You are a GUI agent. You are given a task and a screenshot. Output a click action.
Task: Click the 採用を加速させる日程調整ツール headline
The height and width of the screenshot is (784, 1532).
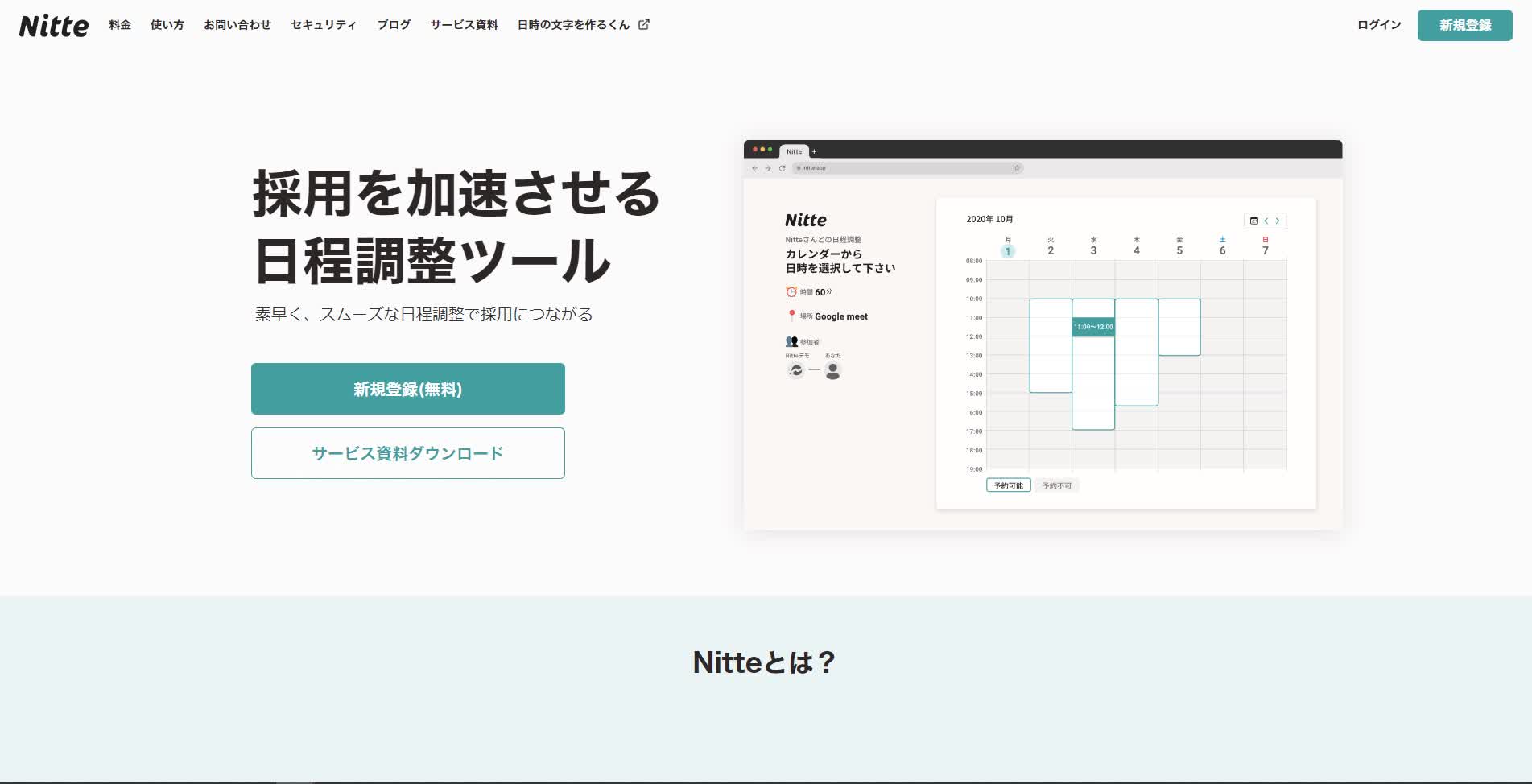click(x=456, y=227)
